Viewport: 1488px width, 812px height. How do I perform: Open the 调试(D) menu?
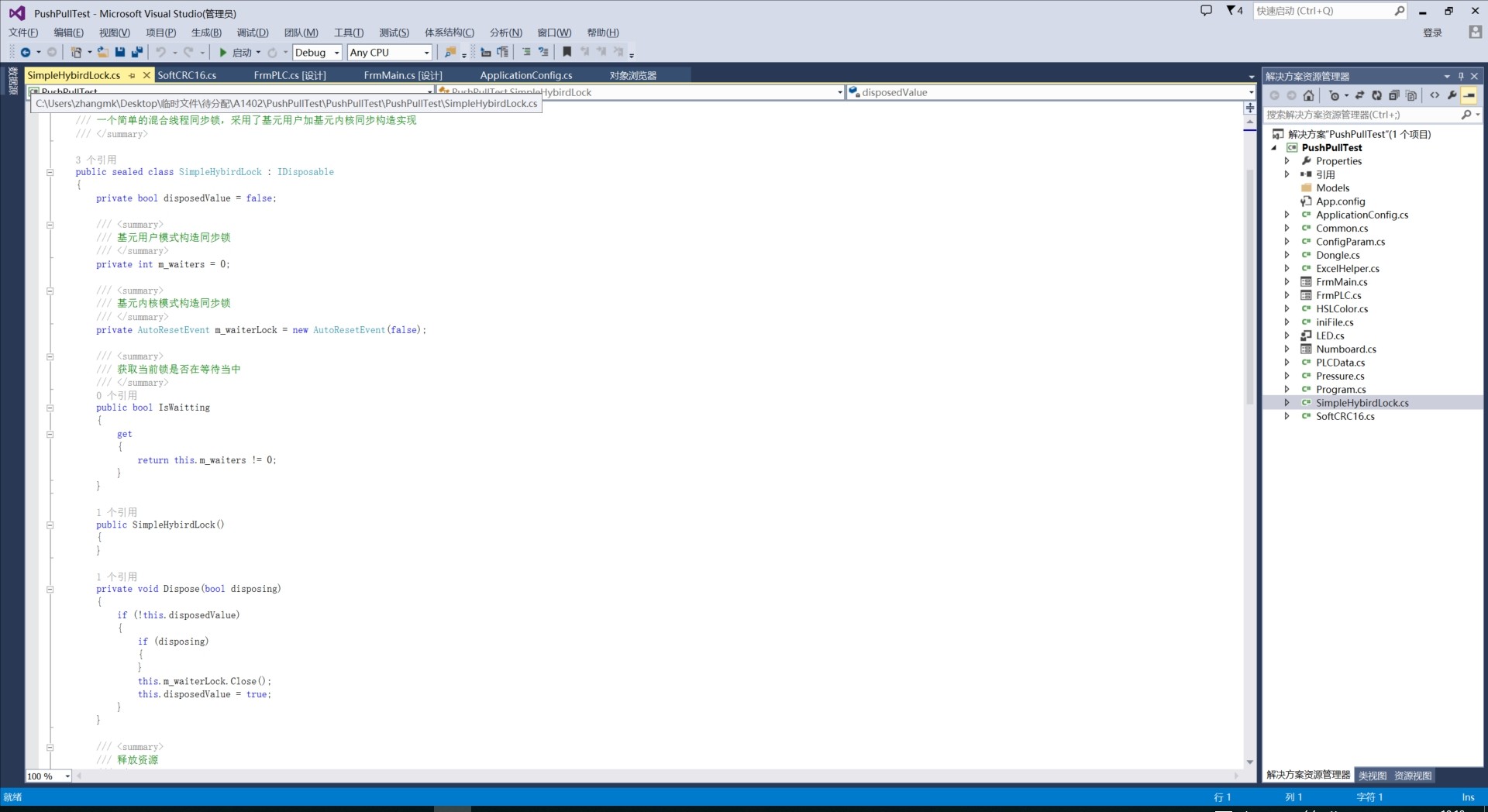[x=253, y=33]
